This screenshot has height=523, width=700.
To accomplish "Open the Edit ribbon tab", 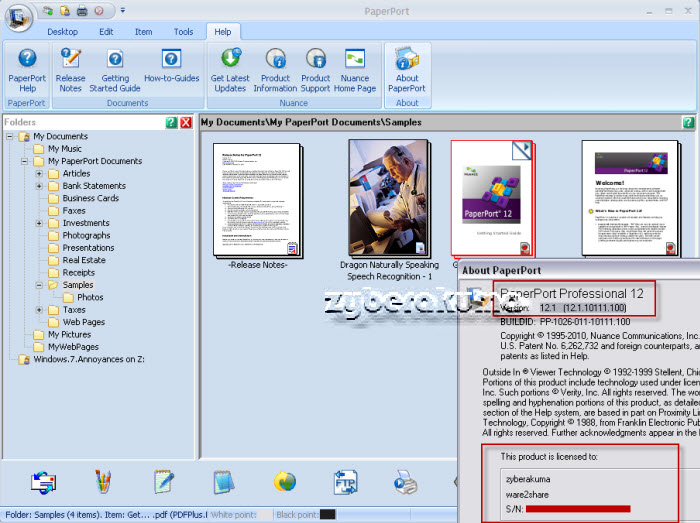I will coord(106,32).
